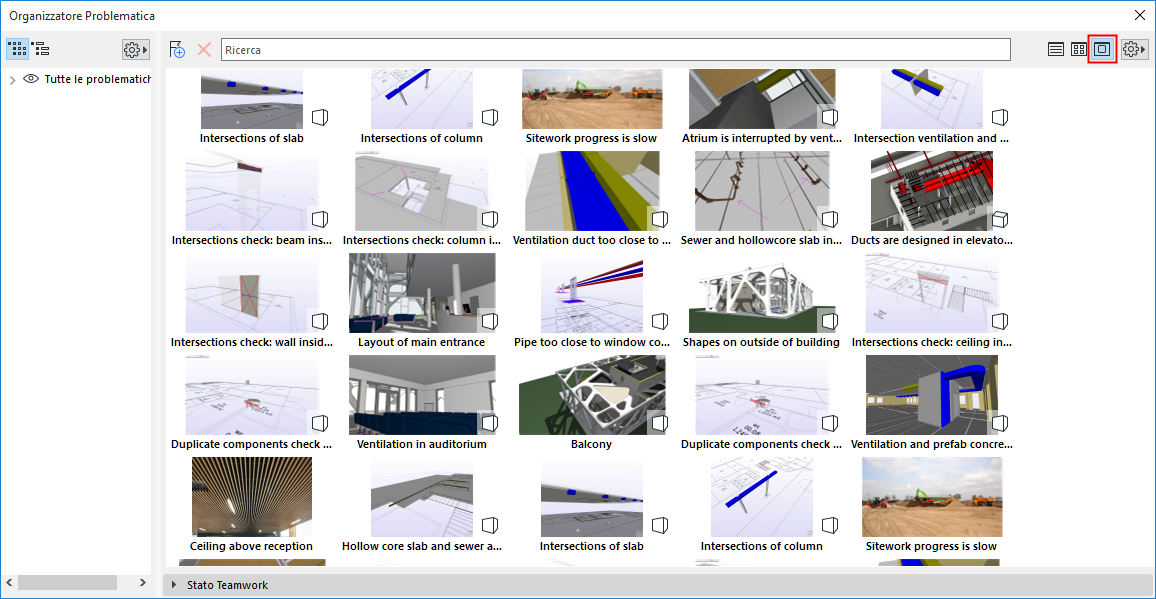1156x599 pixels.
Task: Click 3D view icon beside Atrium is interrupted thumbnail
Action: click(829, 117)
